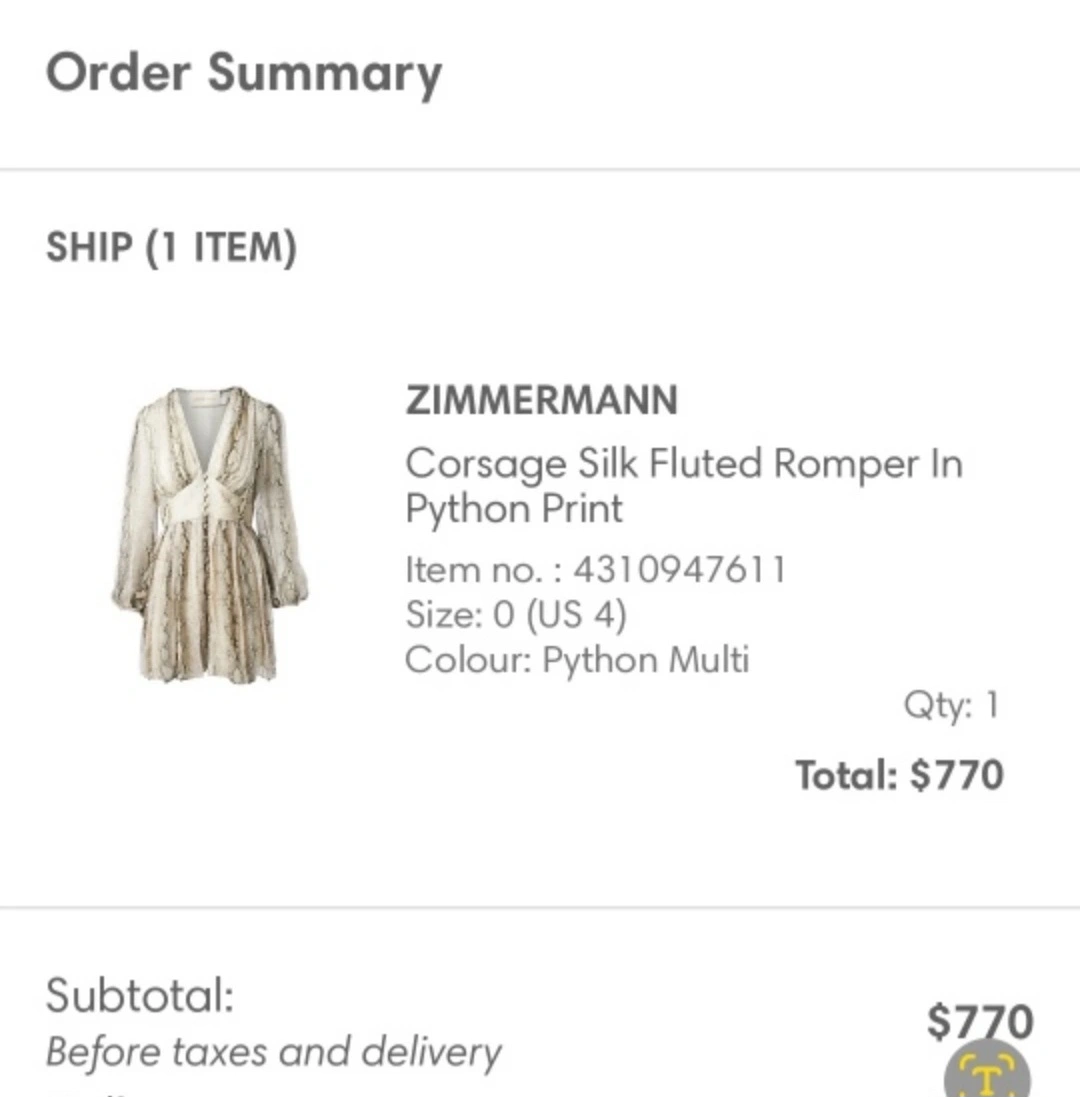This screenshot has width=1080, height=1097.
Task: Click the Size: 0 (US 4) line
Action: pyautogui.click(x=515, y=614)
